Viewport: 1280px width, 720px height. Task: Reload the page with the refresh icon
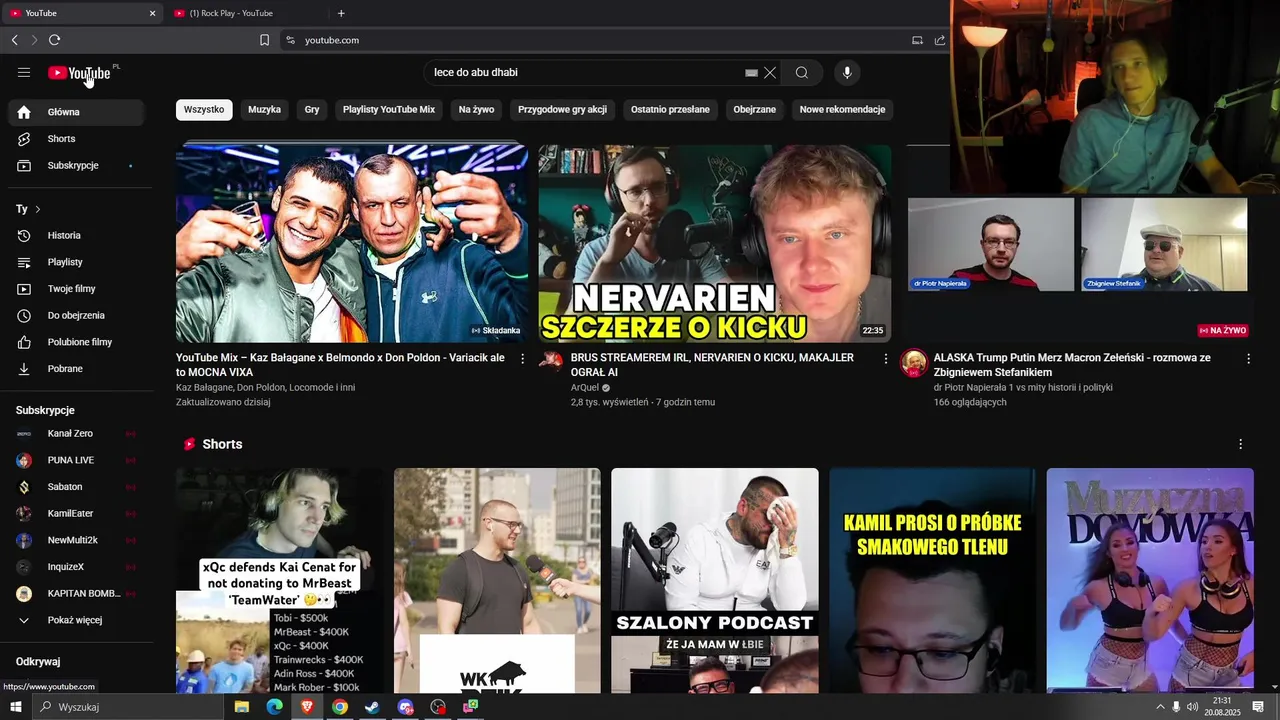[54, 40]
